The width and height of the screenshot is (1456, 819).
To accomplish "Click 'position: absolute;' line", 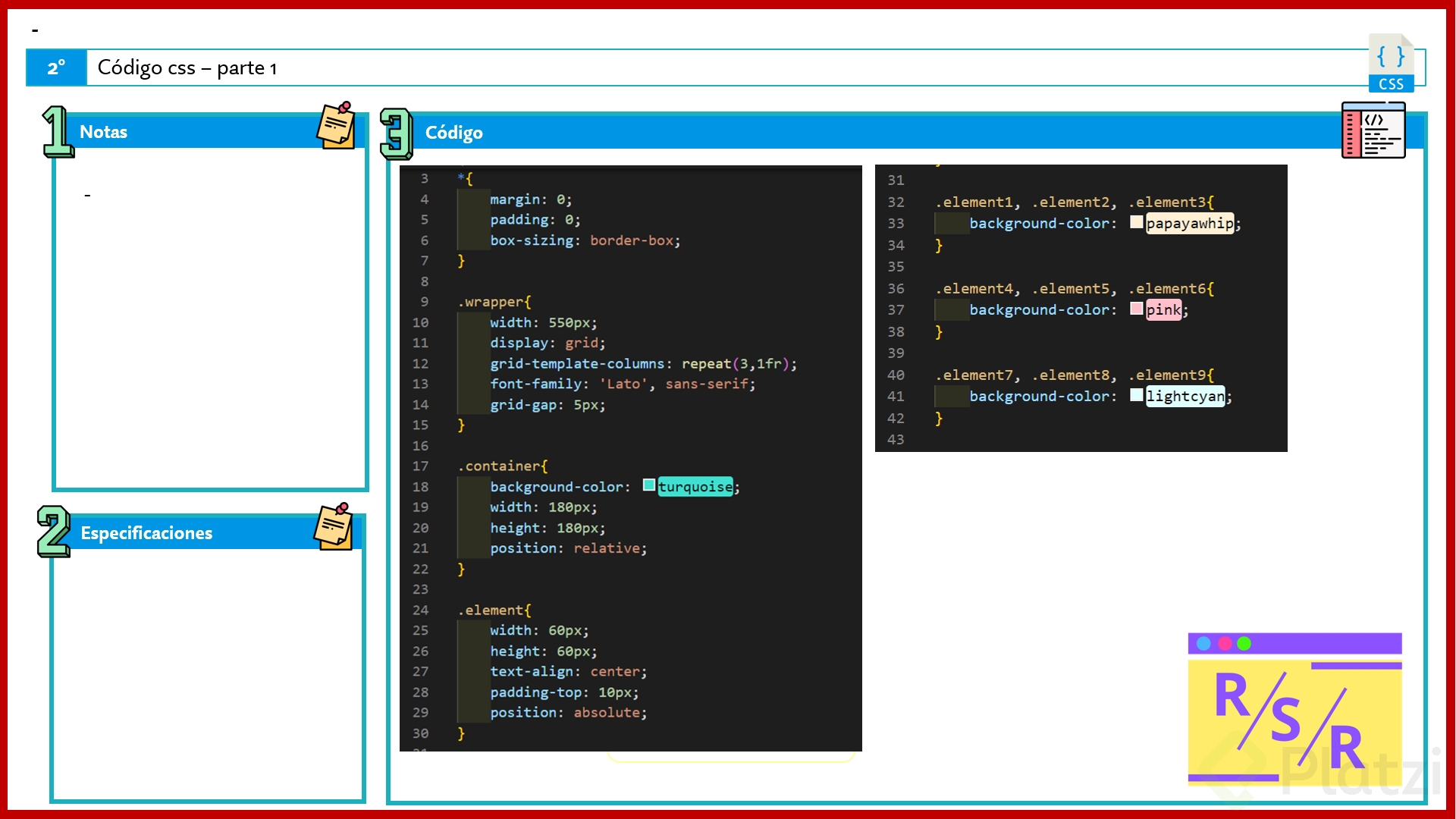I will tap(569, 713).
